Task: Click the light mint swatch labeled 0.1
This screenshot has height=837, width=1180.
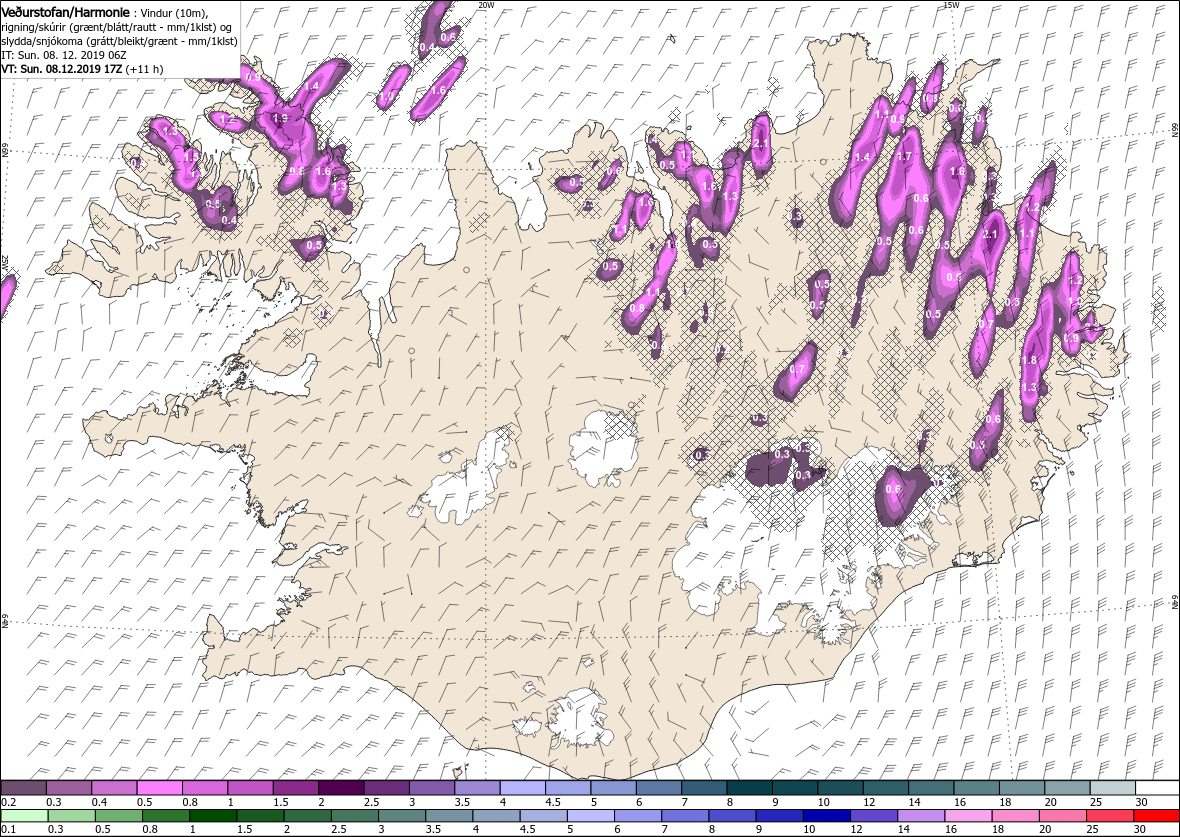Action: (x=23, y=816)
